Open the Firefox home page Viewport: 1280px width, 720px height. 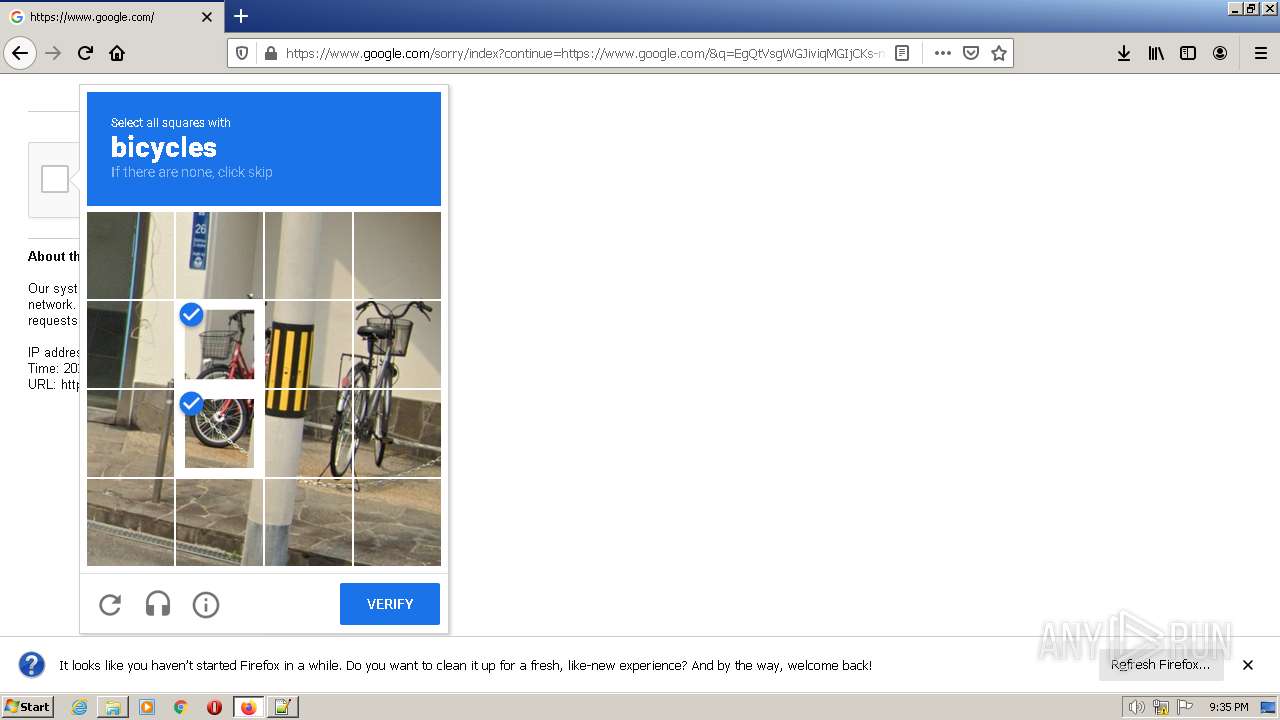pyautogui.click(x=117, y=53)
